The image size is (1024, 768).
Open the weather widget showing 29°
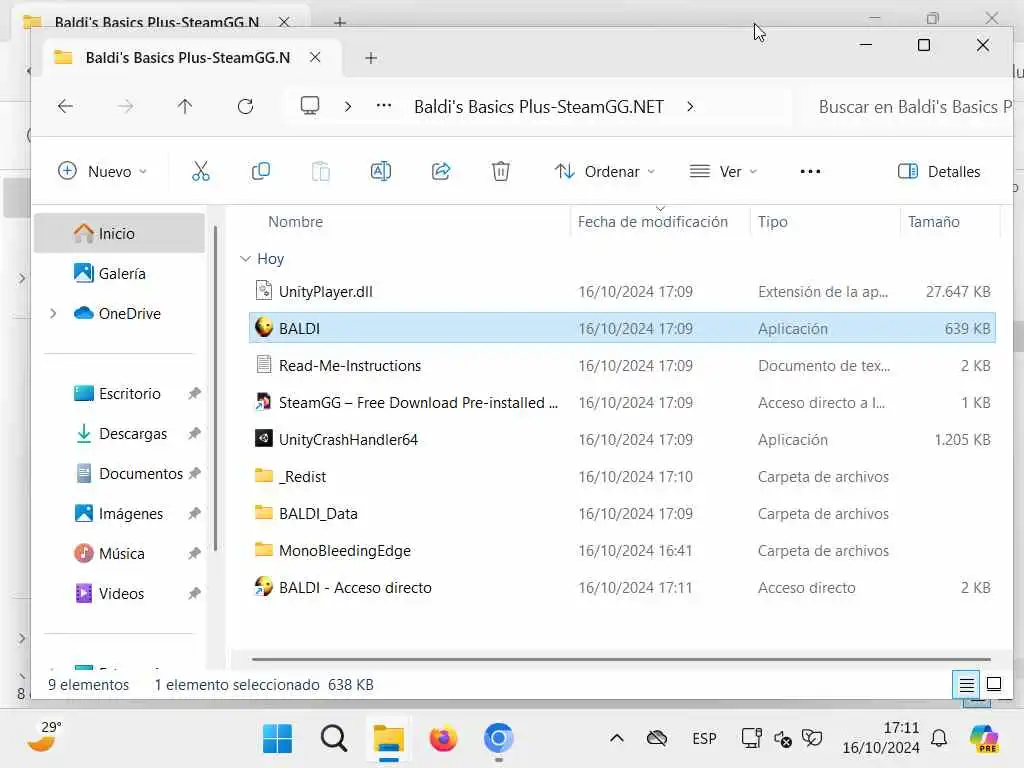[44, 737]
